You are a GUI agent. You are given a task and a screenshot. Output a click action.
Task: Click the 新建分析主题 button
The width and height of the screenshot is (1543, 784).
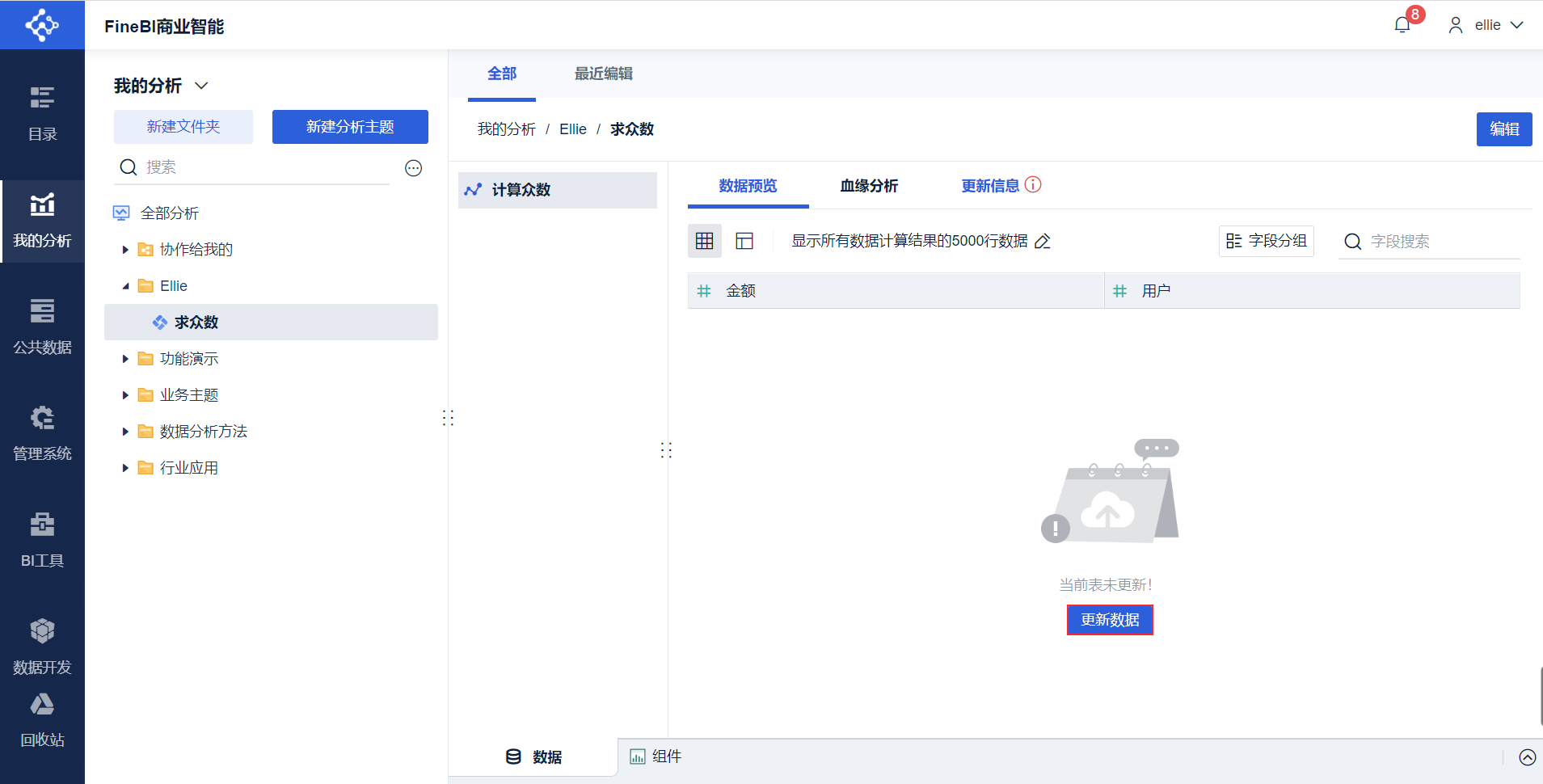(x=350, y=127)
